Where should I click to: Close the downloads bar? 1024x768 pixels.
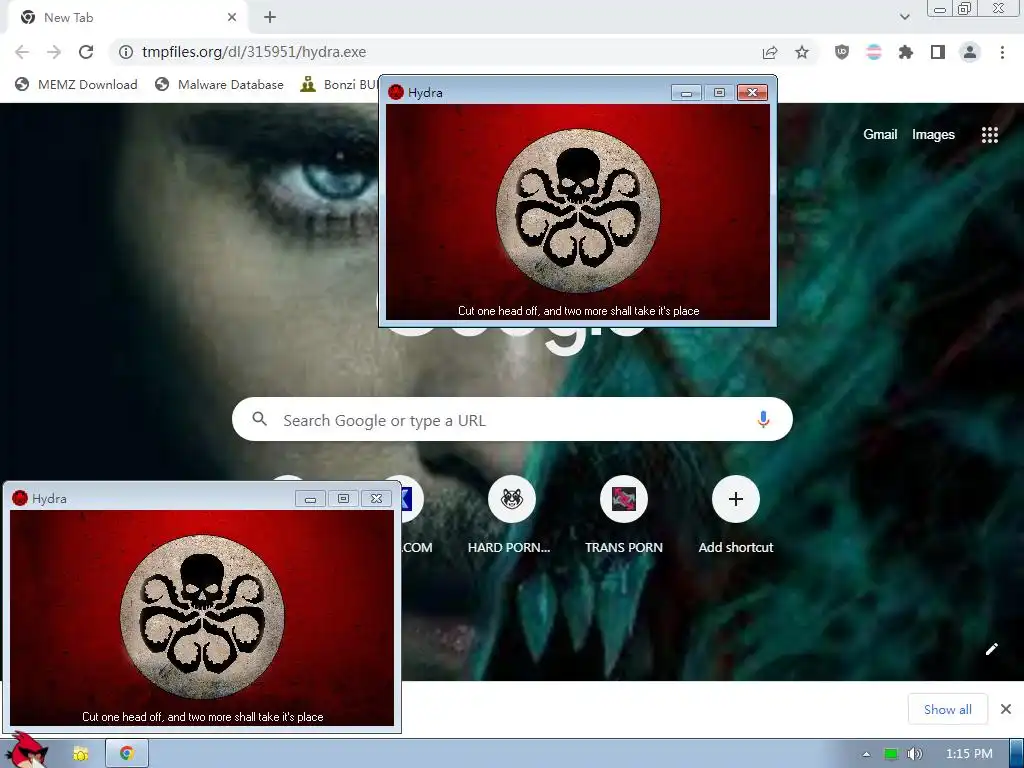click(1006, 709)
